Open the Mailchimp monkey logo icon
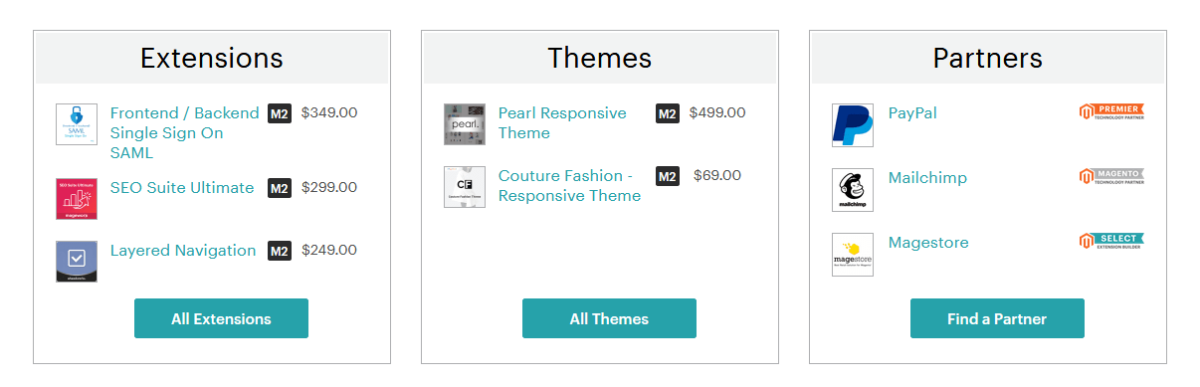This screenshot has height=387, width=1200. tap(853, 190)
